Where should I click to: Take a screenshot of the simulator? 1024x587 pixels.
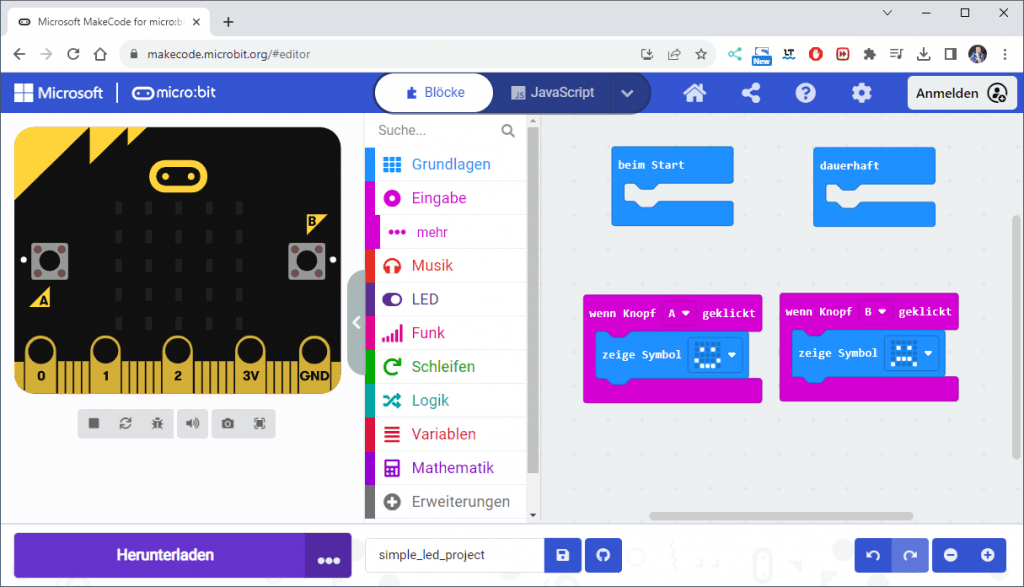(x=227, y=423)
